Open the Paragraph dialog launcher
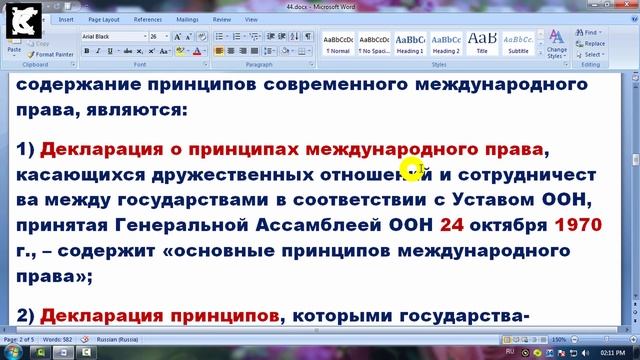The image size is (640, 360). (x=311, y=64)
